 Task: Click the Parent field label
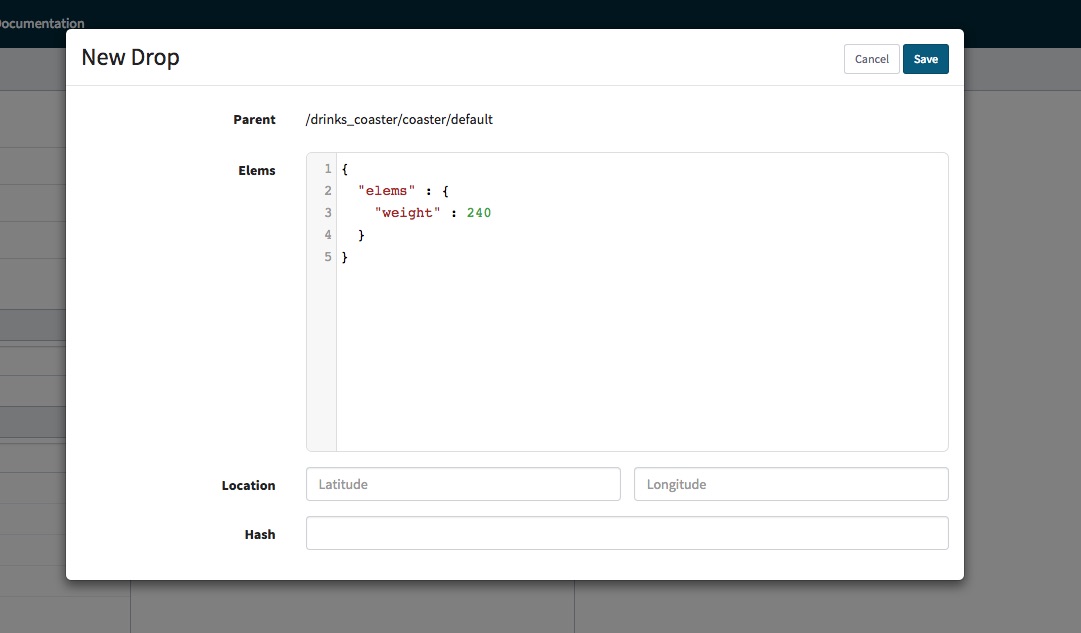(x=254, y=119)
